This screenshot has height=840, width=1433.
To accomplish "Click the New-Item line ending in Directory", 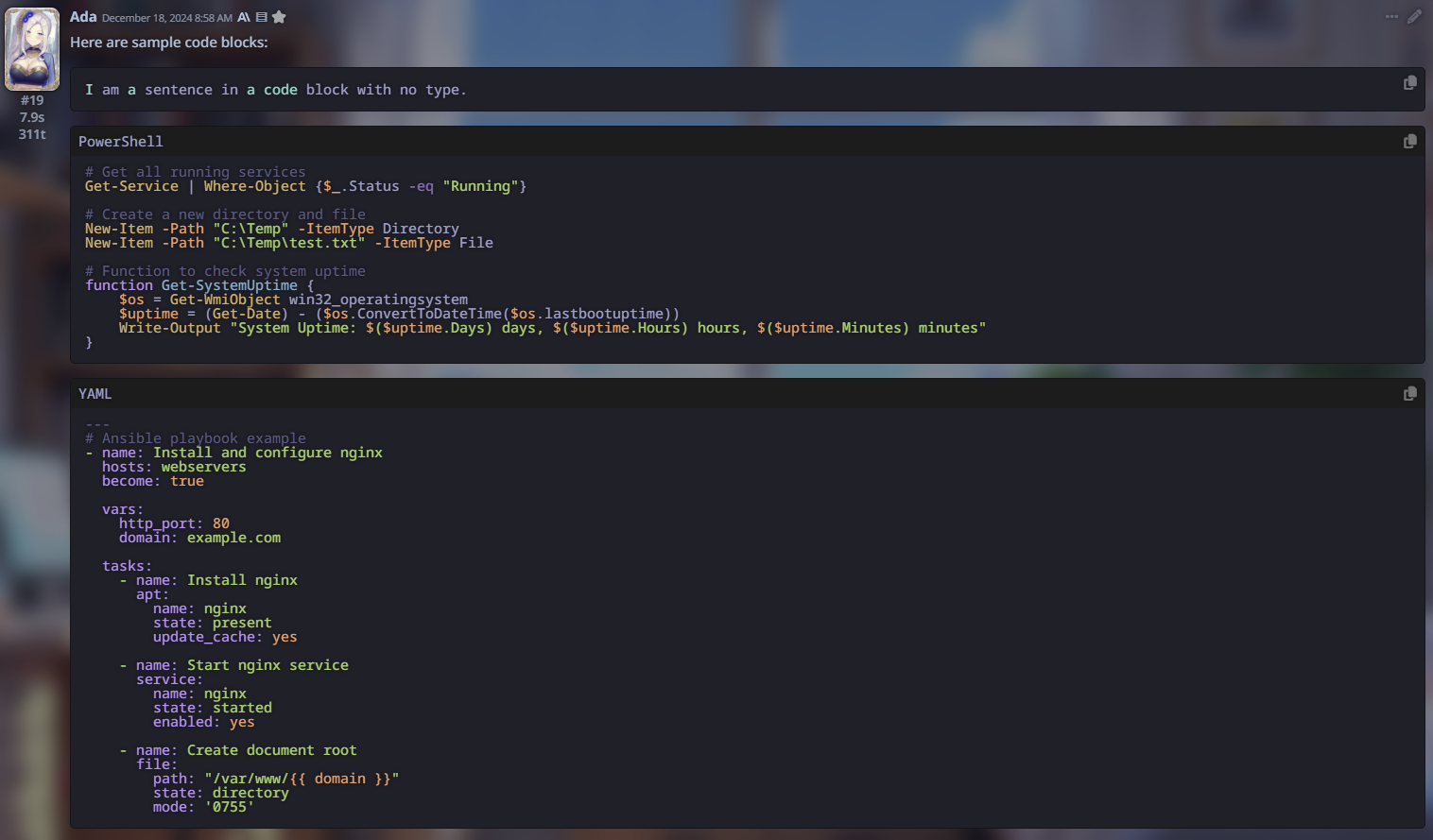I will point(272,229).
